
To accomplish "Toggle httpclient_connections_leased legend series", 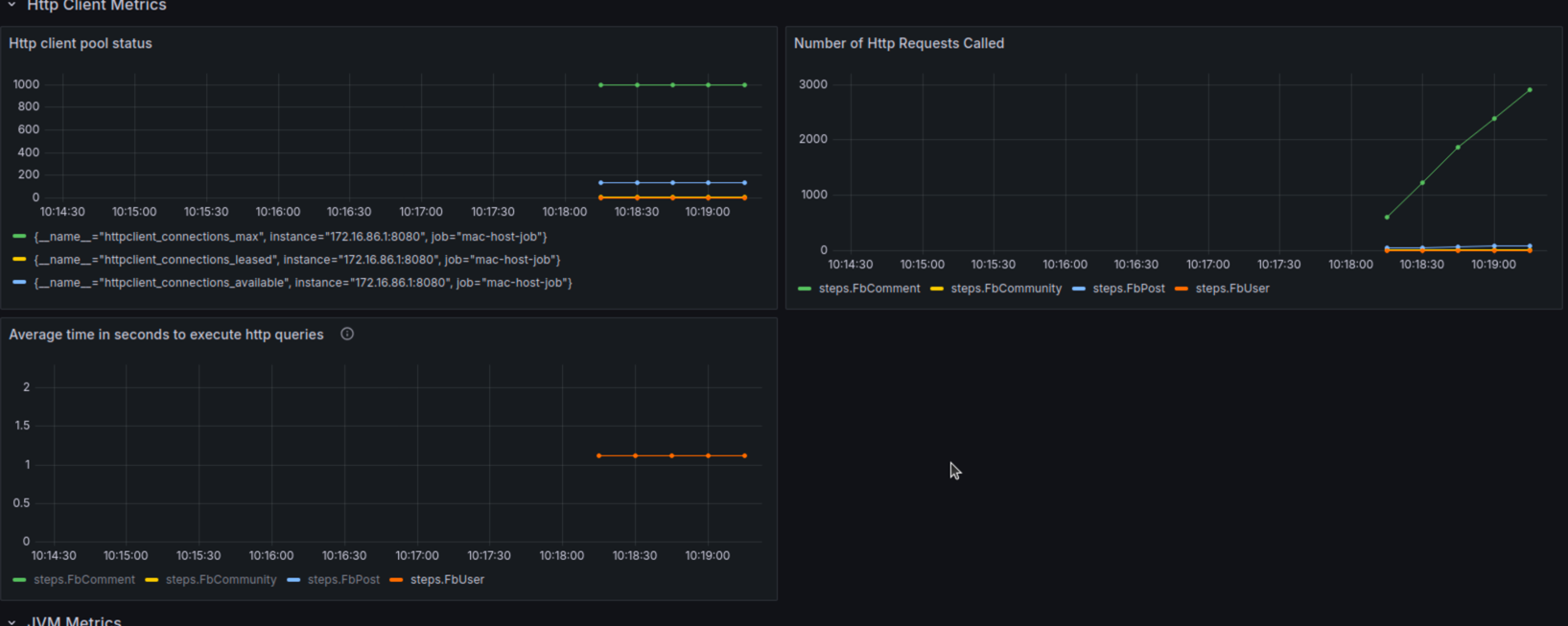I will pyautogui.click(x=297, y=260).
